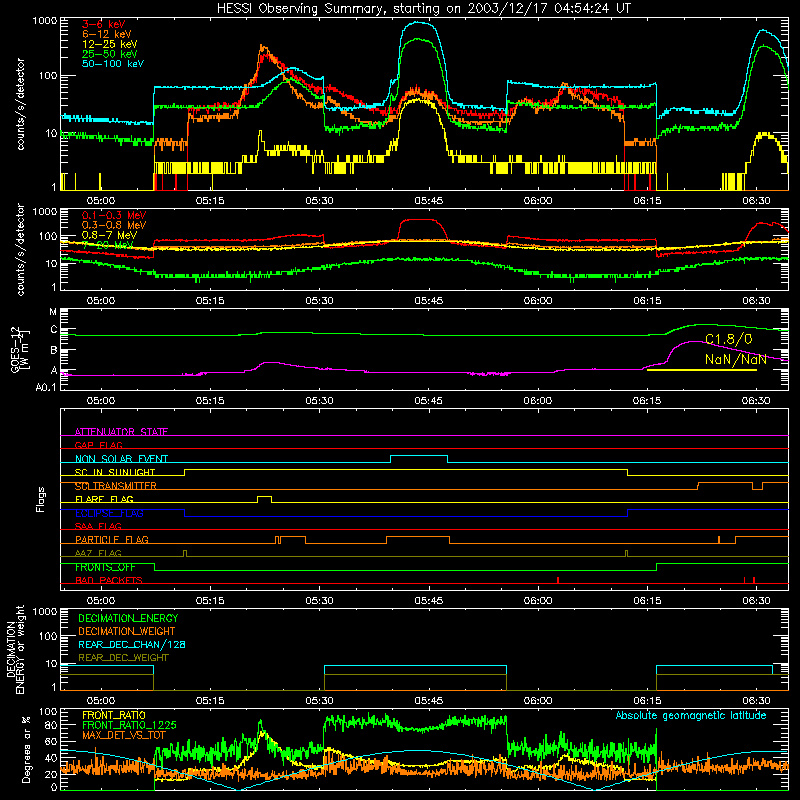Select the 'SC_TRANSMITTER' flag label
The image size is (800, 800).
click(x=116, y=486)
